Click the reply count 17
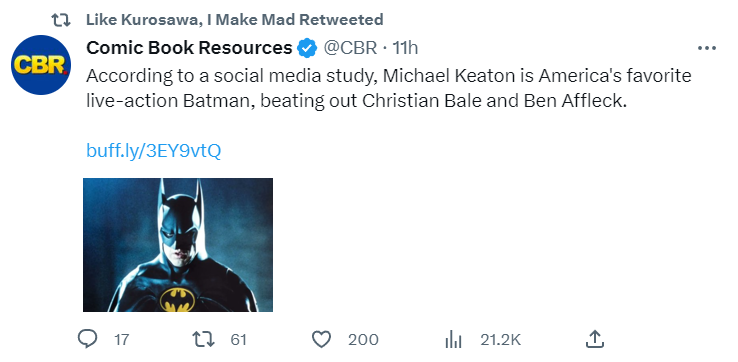Image resolution: width=738 pixels, height=362 pixels. [121, 339]
